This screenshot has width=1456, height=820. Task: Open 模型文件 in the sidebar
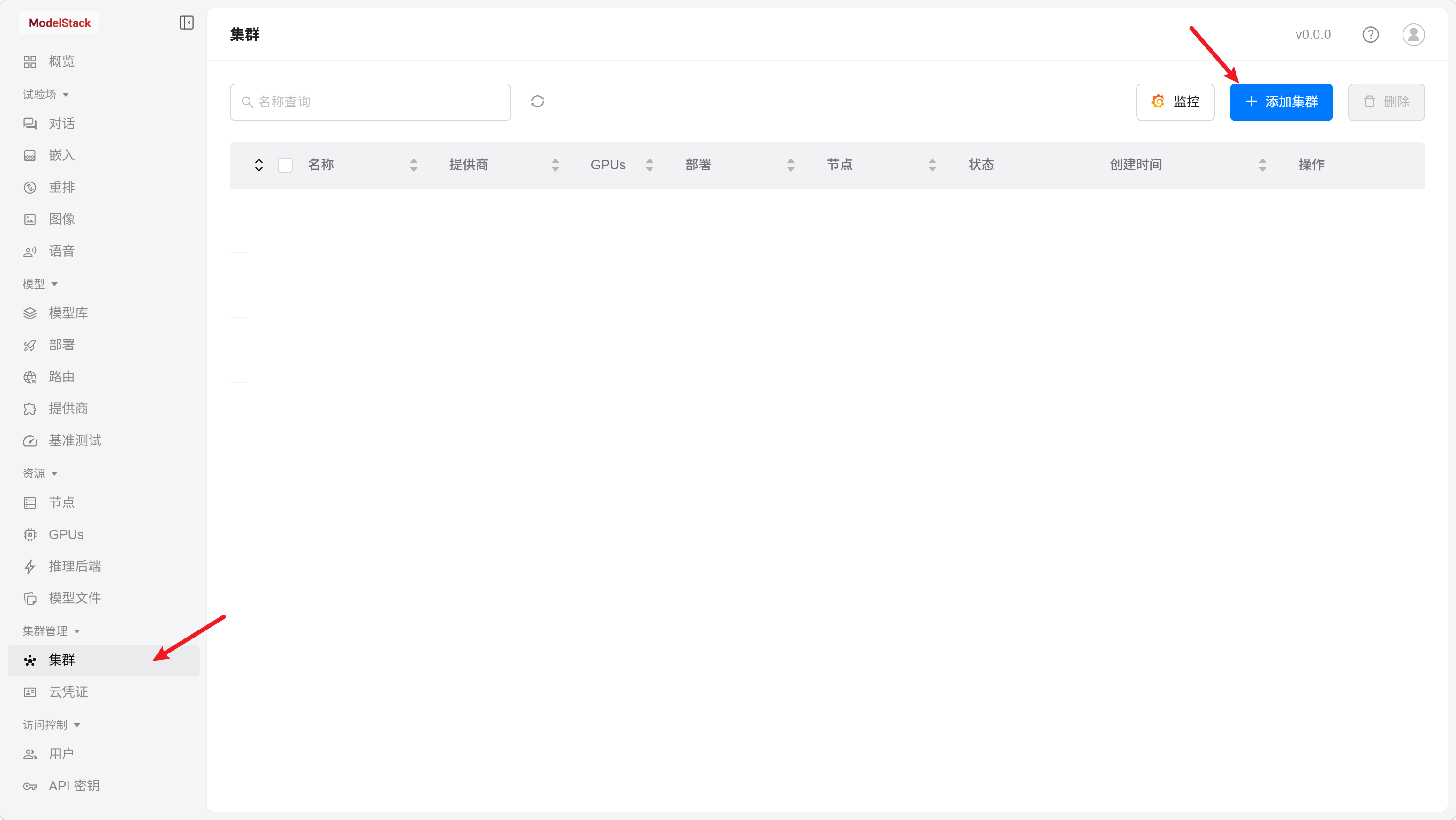tap(104, 599)
